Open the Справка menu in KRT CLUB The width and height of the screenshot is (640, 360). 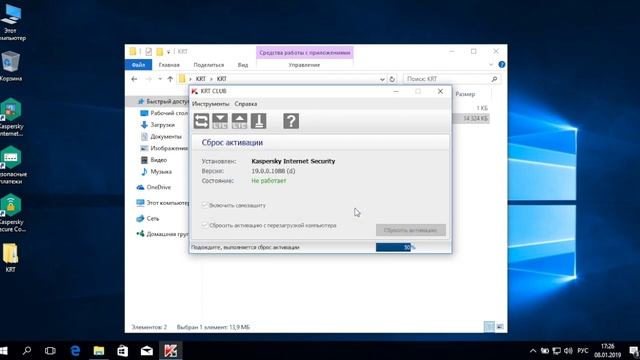[x=246, y=104]
